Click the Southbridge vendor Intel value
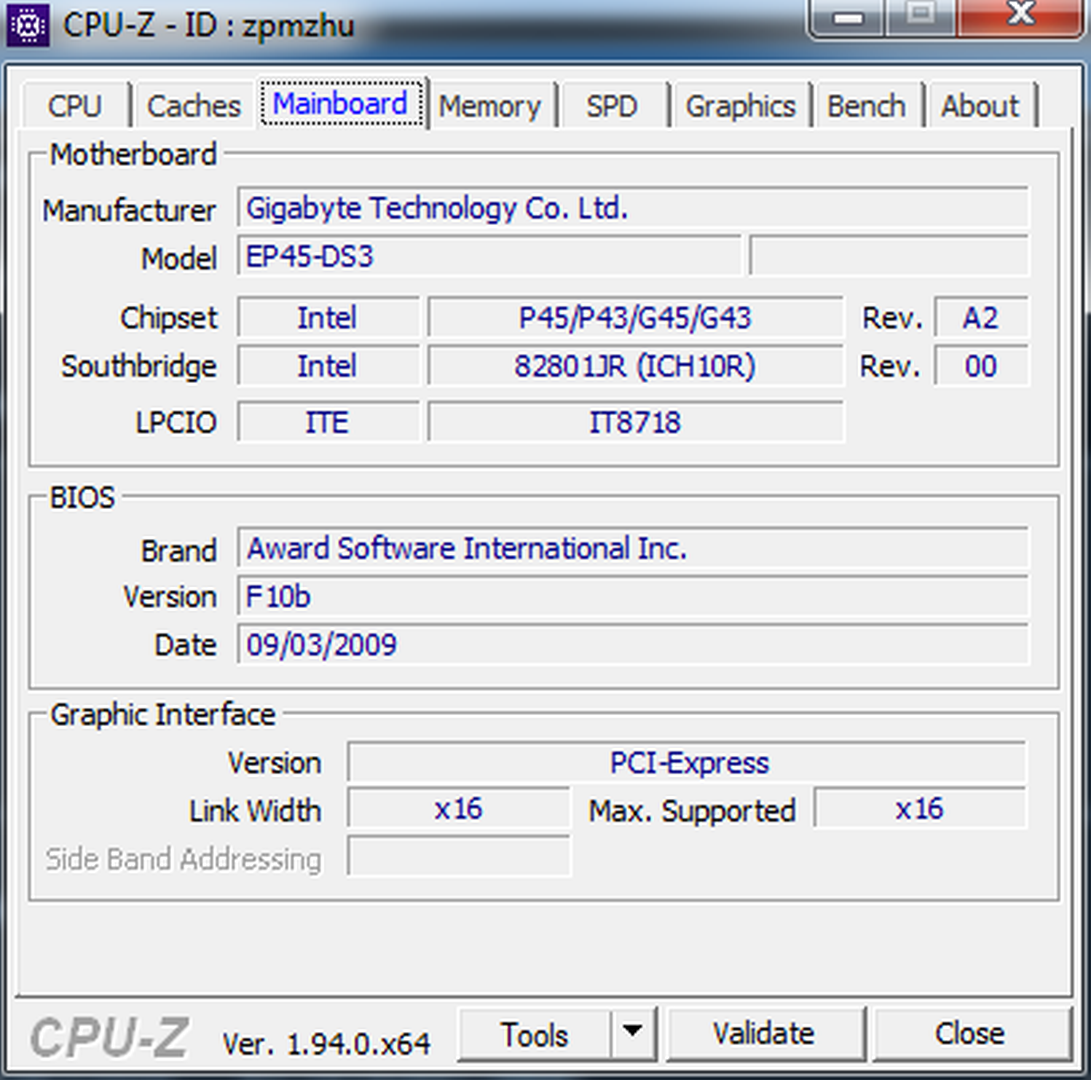Screen dimensions: 1091x1080 tap(328, 366)
